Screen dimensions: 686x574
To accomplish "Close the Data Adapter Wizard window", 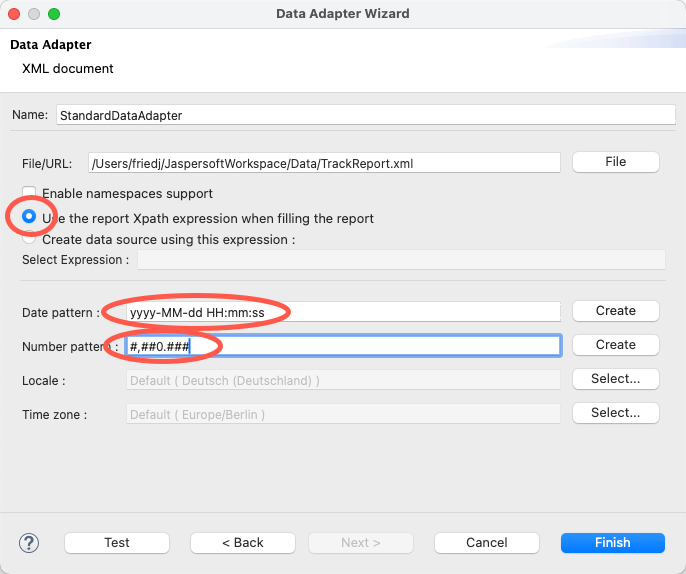I will tap(14, 14).
